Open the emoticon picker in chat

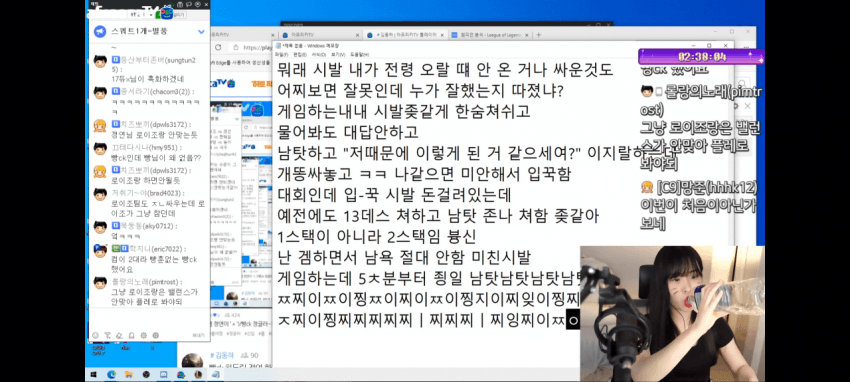tap(95, 335)
